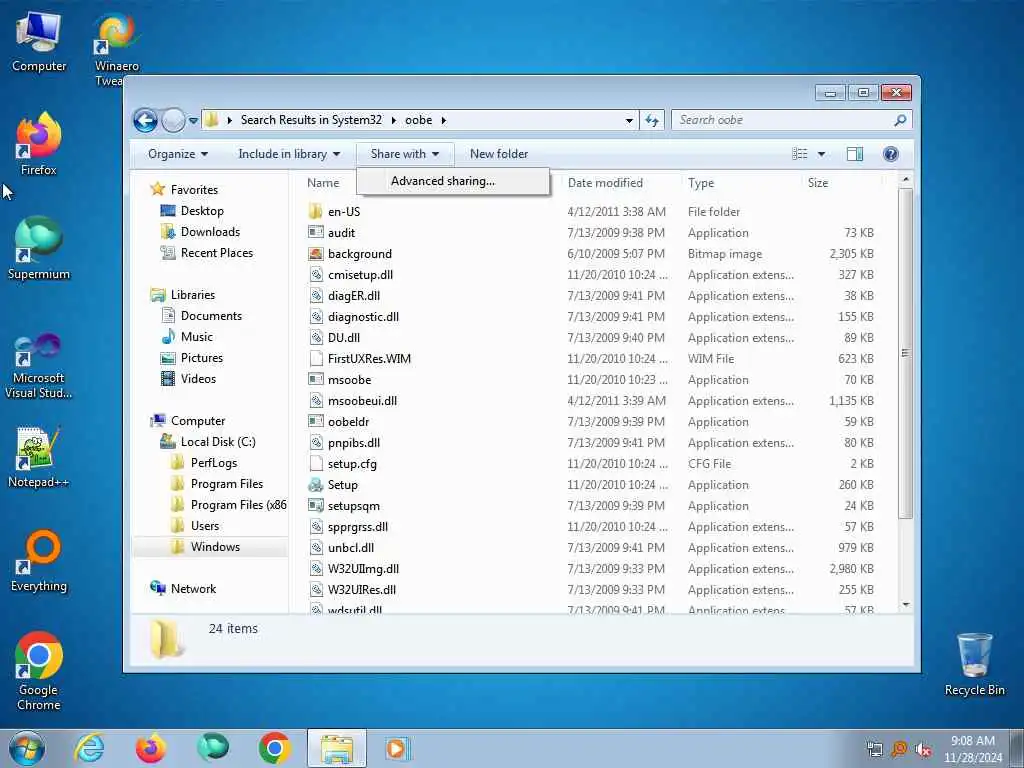The height and width of the screenshot is (768, 1024).
Task: Click the Windows Start button
Action: (27, 748)
